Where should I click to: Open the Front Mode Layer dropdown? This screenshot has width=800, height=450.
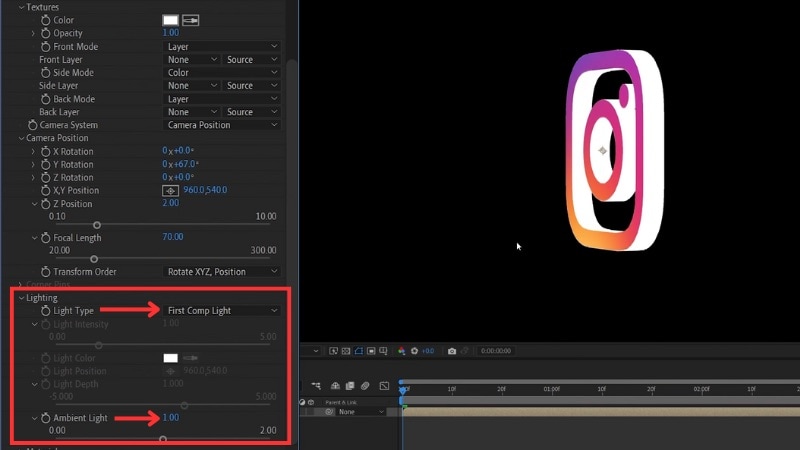222,46
